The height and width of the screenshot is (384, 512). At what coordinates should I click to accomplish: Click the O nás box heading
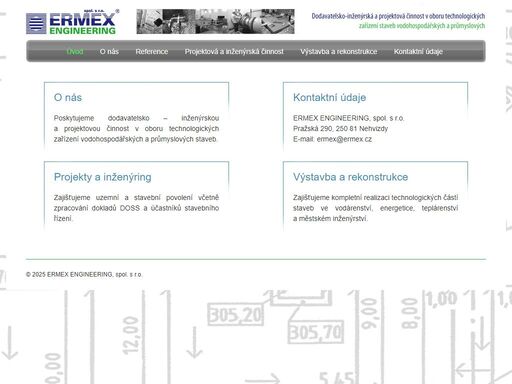[68, 97]
